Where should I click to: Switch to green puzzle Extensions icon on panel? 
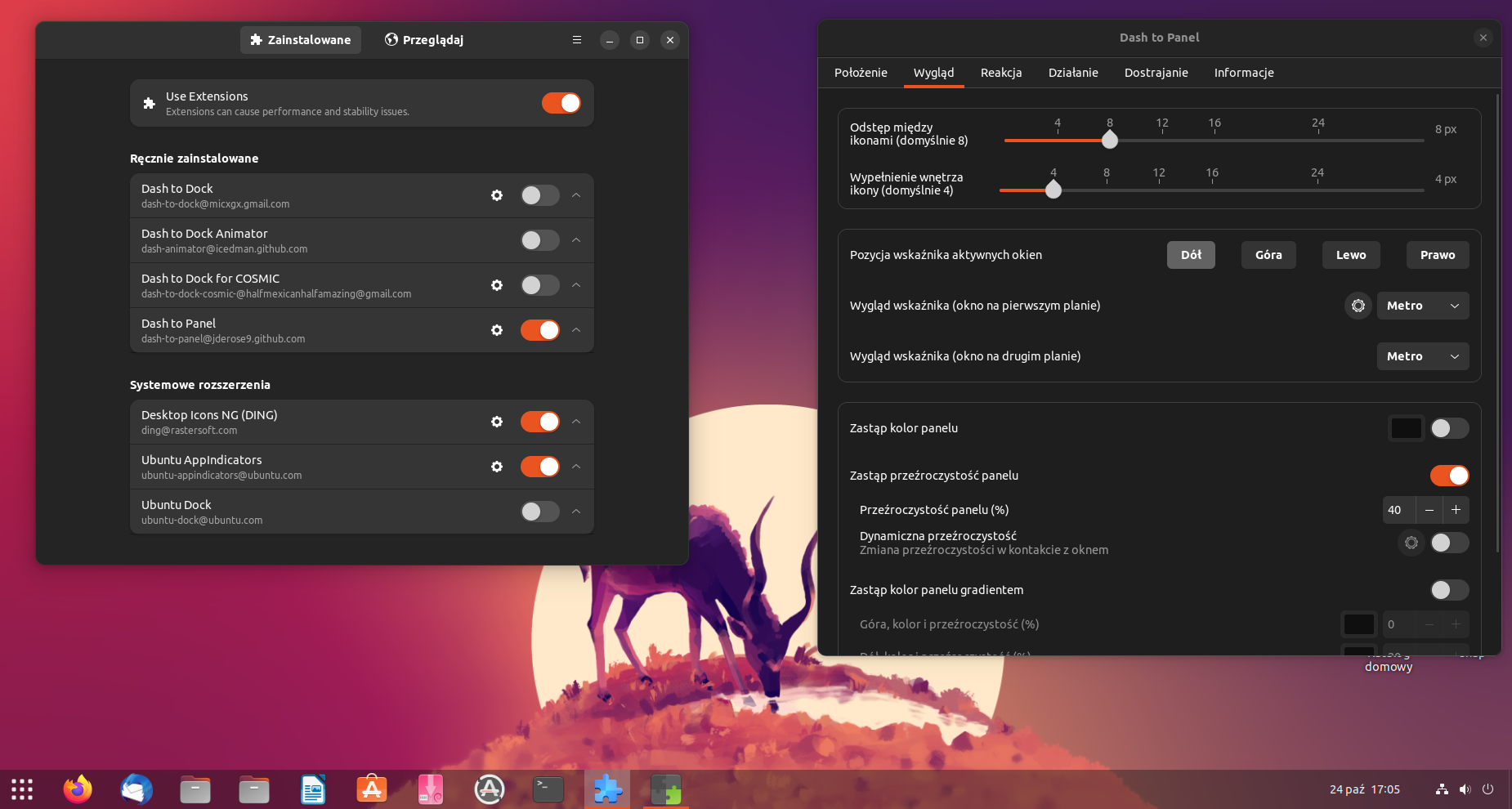click(666, 789)
